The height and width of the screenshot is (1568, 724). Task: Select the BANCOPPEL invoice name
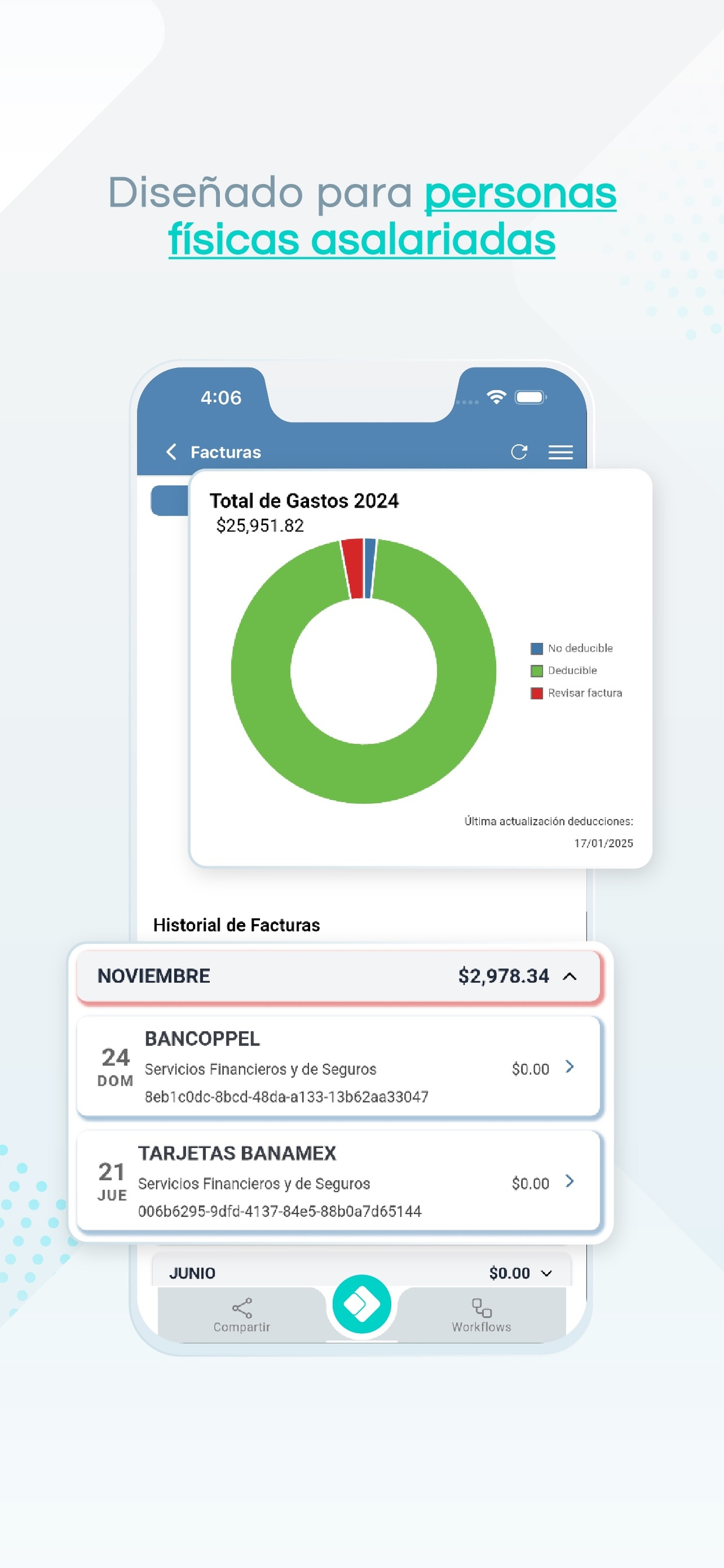click(202, 1038)
